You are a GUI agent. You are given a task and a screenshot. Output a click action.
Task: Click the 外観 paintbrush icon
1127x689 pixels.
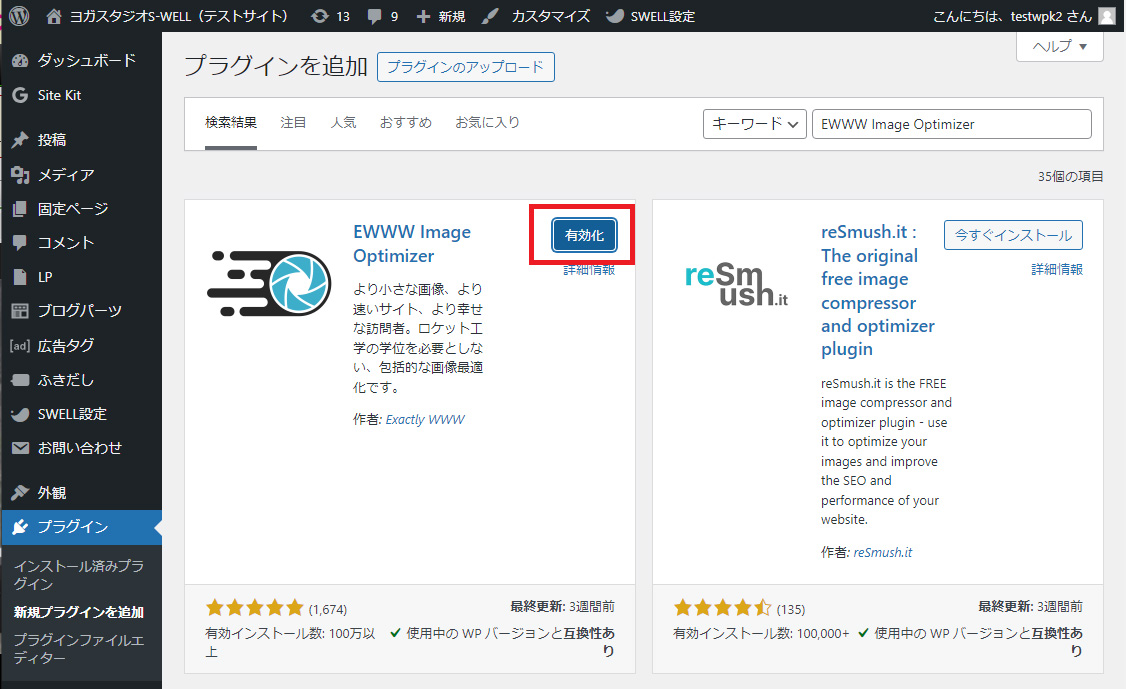[x=20, y=493]
